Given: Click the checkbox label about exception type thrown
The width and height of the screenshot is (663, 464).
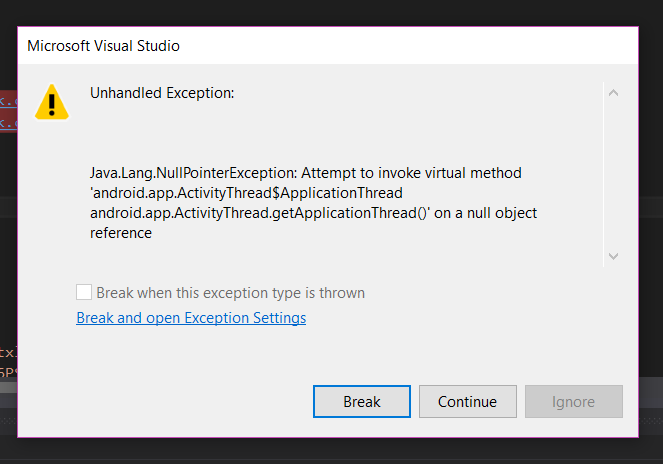Looking at the screenshot, I should (230, 293).
